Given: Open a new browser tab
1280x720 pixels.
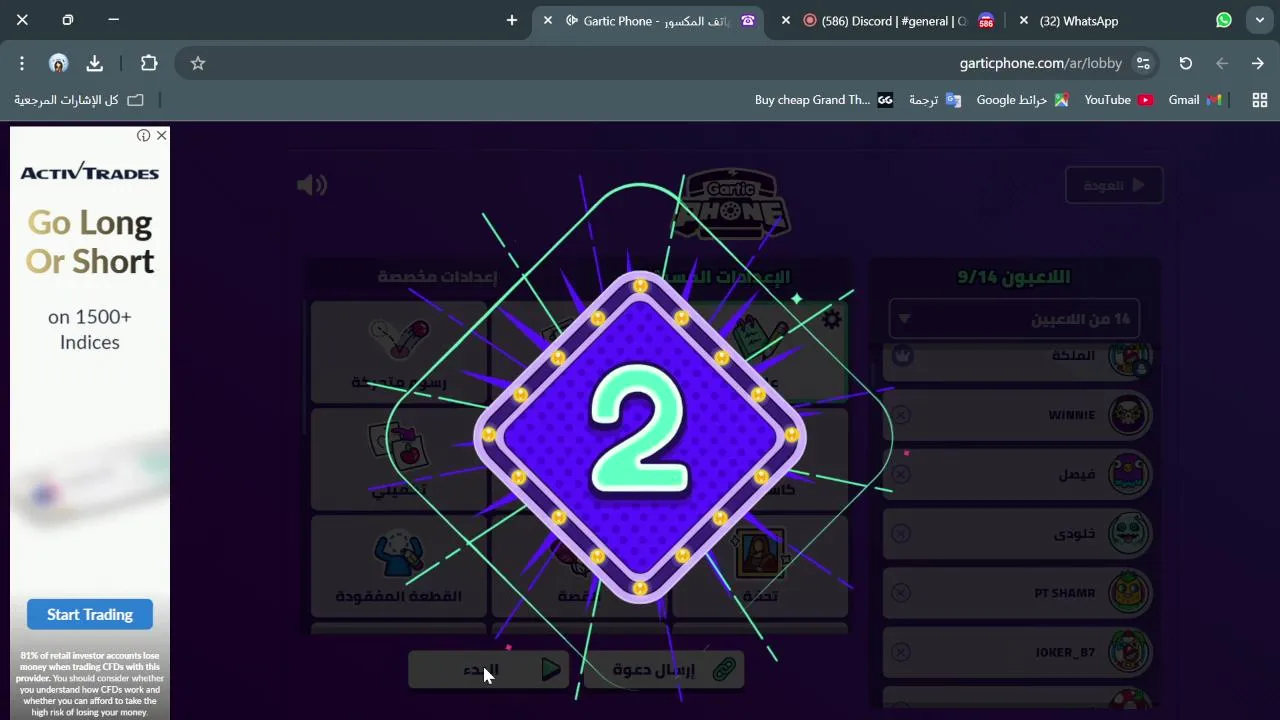Looking at the screenshot, I should pyautogui.click(x=512, y=20).
